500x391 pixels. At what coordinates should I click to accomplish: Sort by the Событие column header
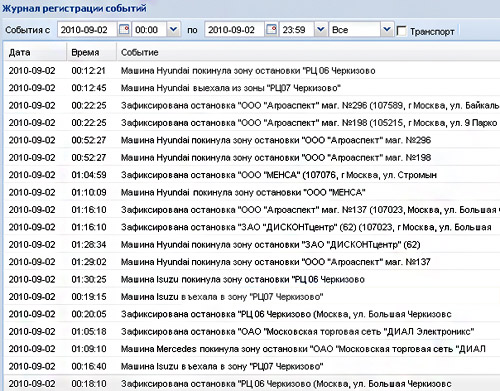(x=308, y=52)
